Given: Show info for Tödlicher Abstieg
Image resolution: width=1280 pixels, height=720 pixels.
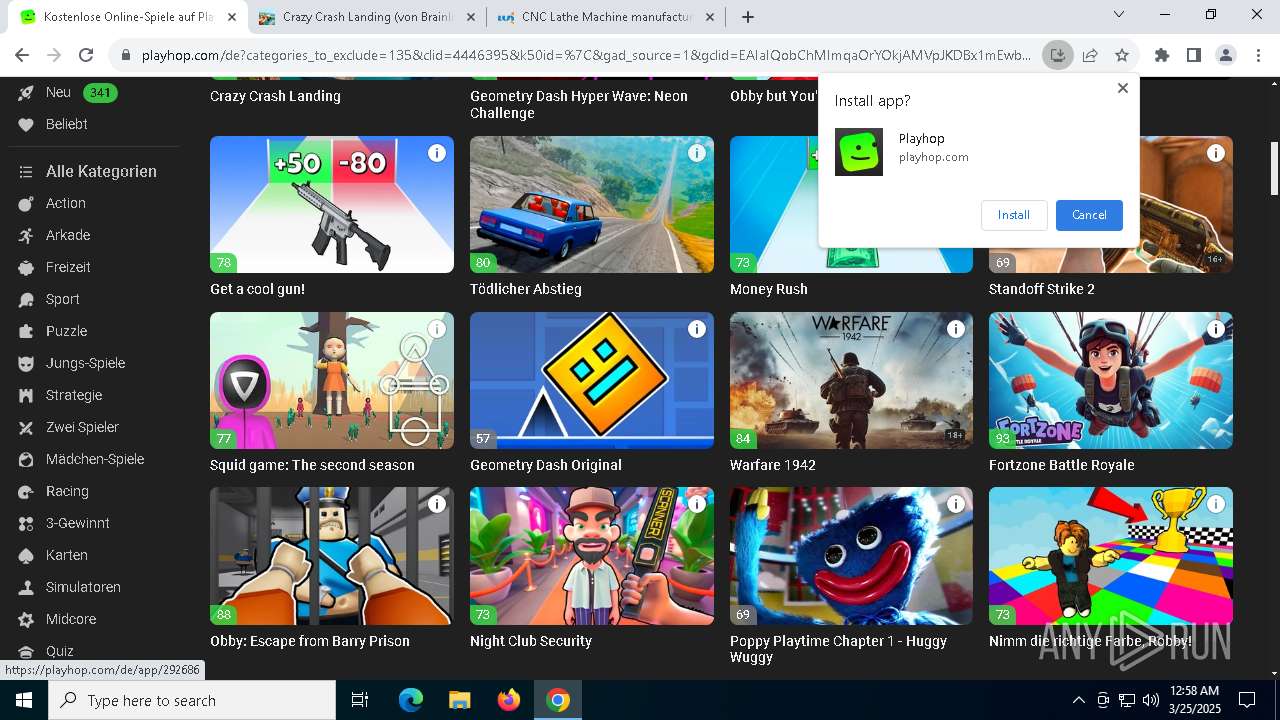Looking at the screenshot, I should (x=697, y=153).
